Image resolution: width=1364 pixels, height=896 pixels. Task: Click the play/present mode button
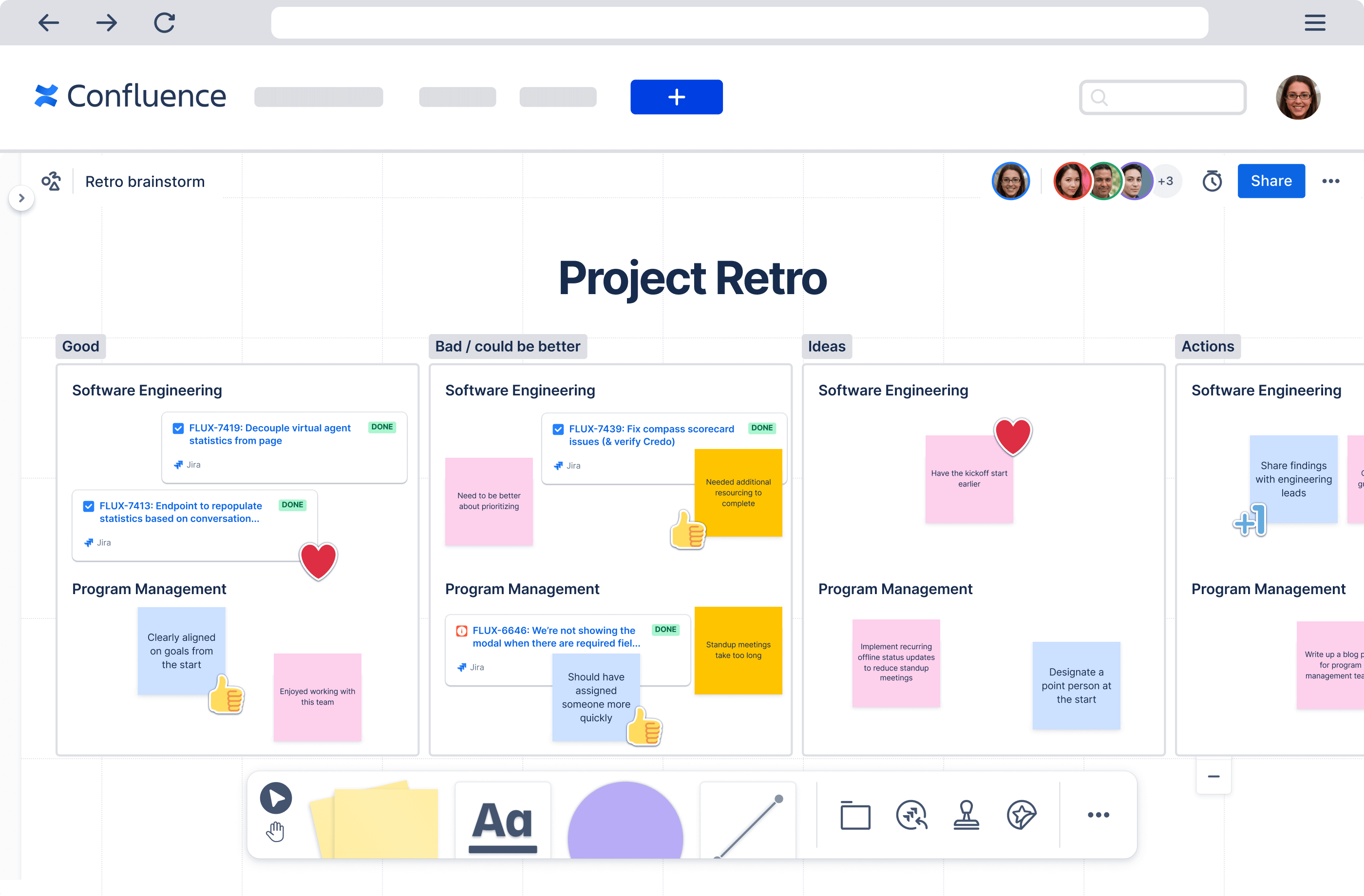tap(276, 798)
